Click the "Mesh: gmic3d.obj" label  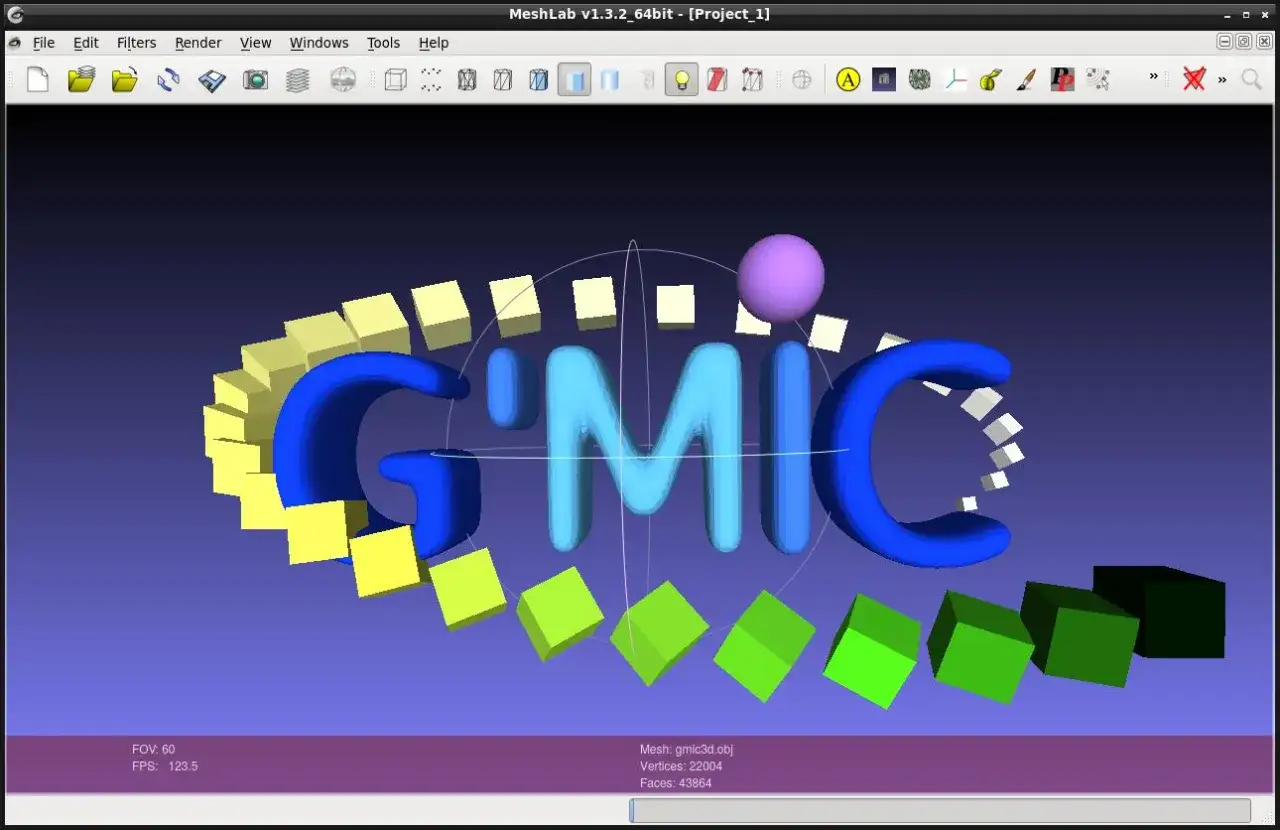point(687,750)
